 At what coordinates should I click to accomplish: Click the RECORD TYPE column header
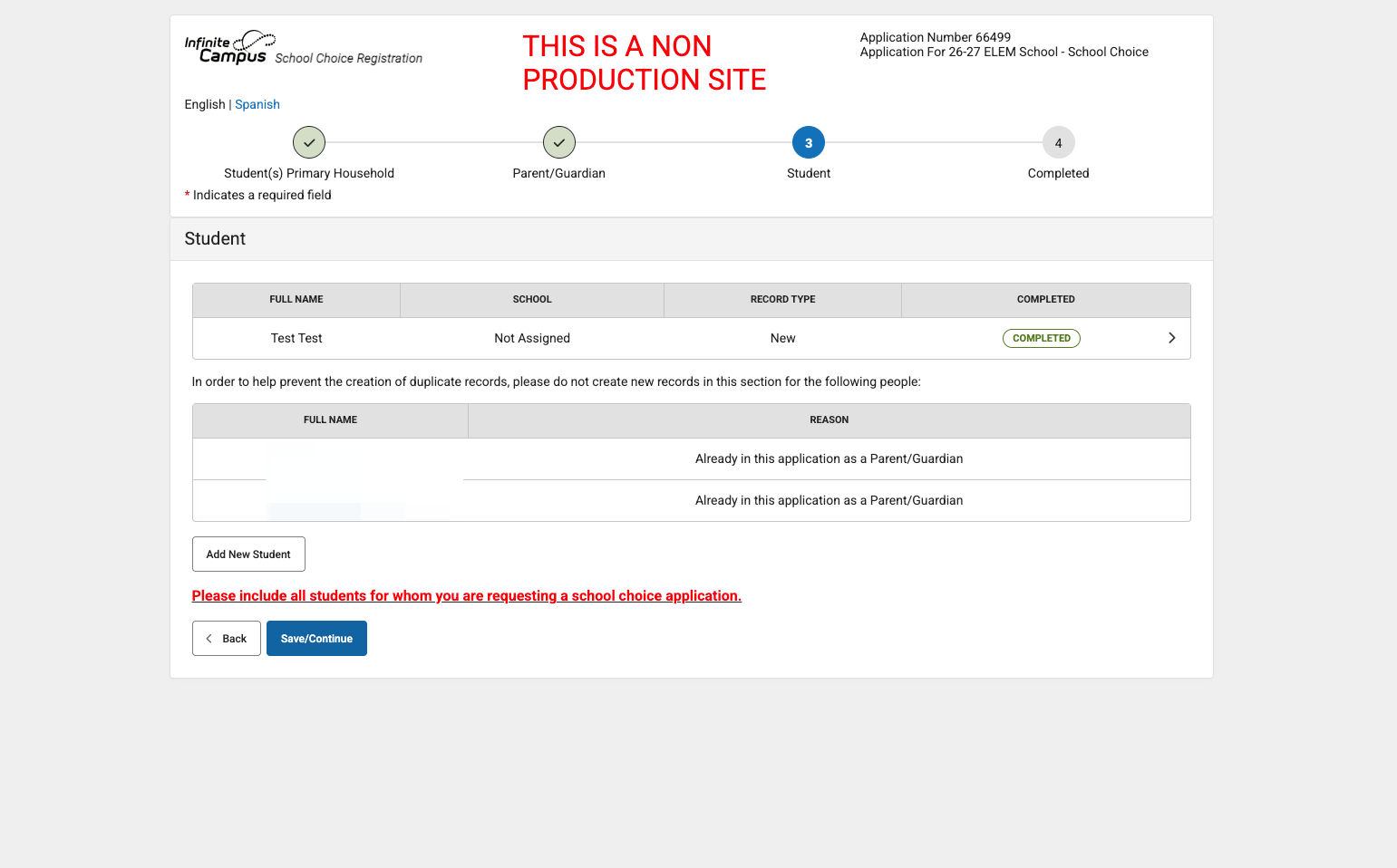[x=783, y=300]
